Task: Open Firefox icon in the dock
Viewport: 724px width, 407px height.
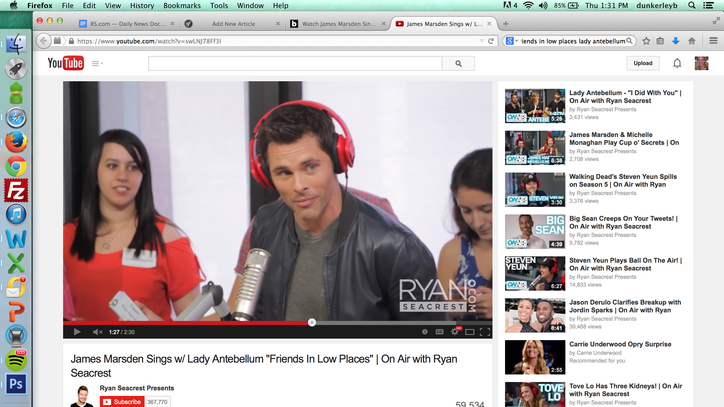Action: [16, 142]
